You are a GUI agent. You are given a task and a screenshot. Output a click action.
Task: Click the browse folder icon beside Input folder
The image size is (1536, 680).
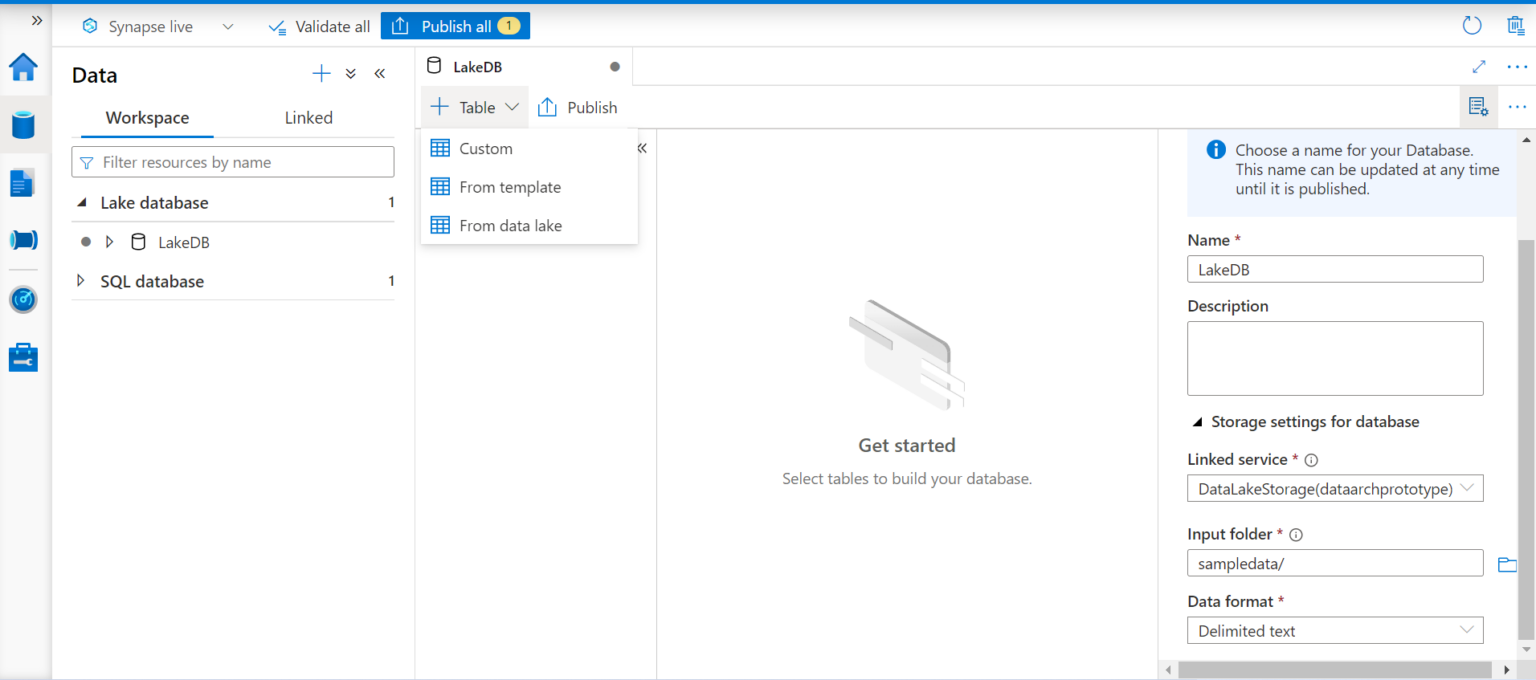click(1507, 564)
